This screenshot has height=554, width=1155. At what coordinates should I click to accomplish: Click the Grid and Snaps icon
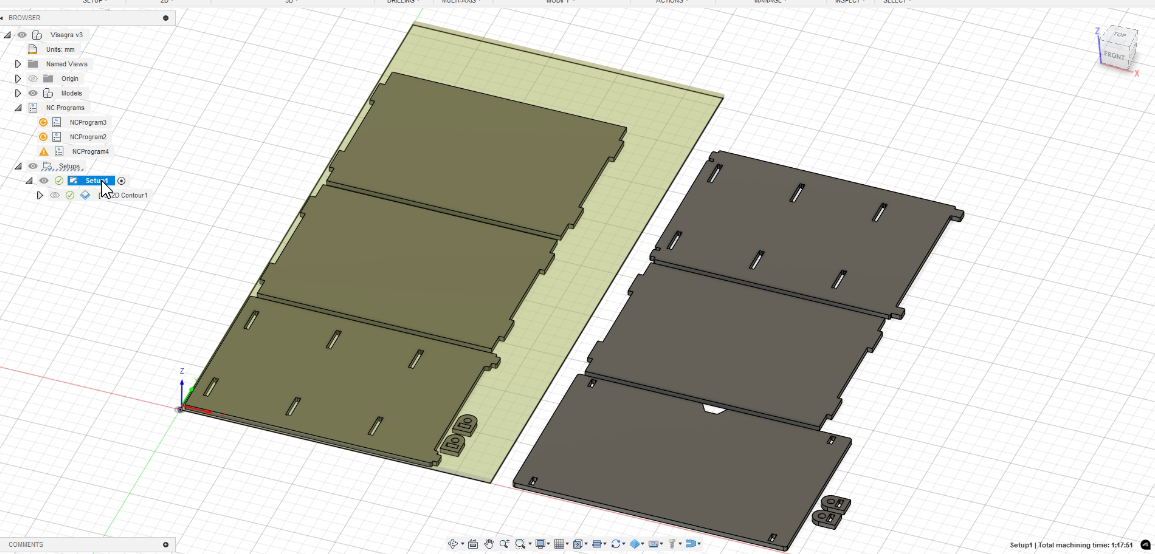559,544
